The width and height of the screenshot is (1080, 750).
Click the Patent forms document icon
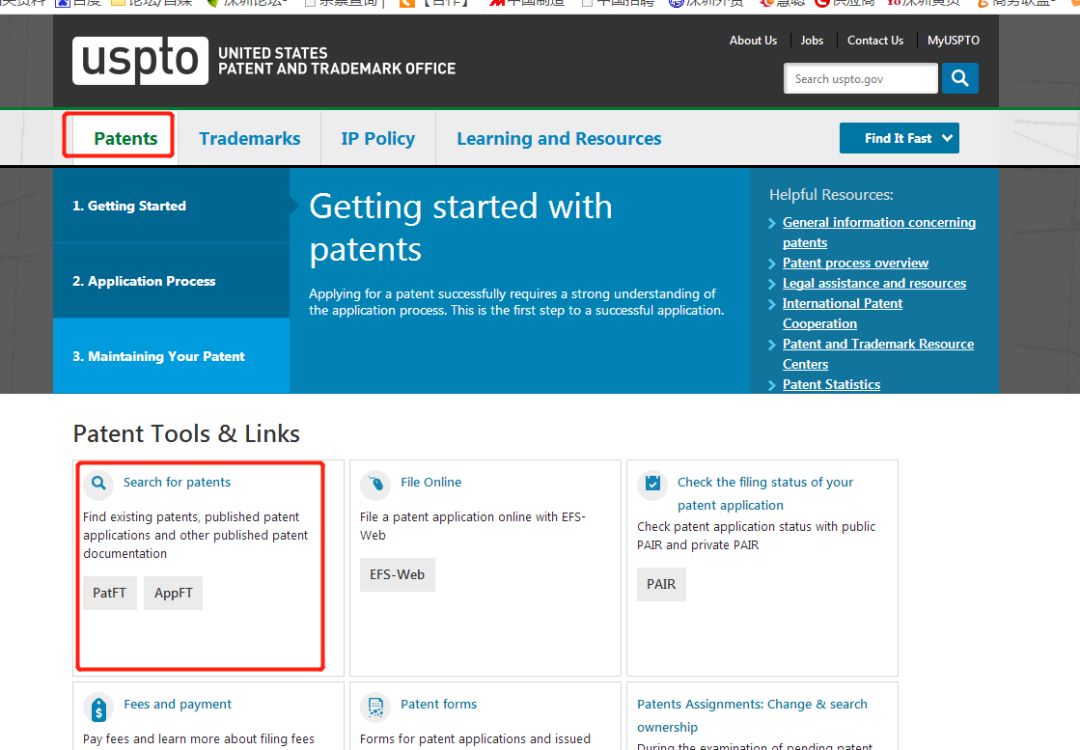[375, 707]
